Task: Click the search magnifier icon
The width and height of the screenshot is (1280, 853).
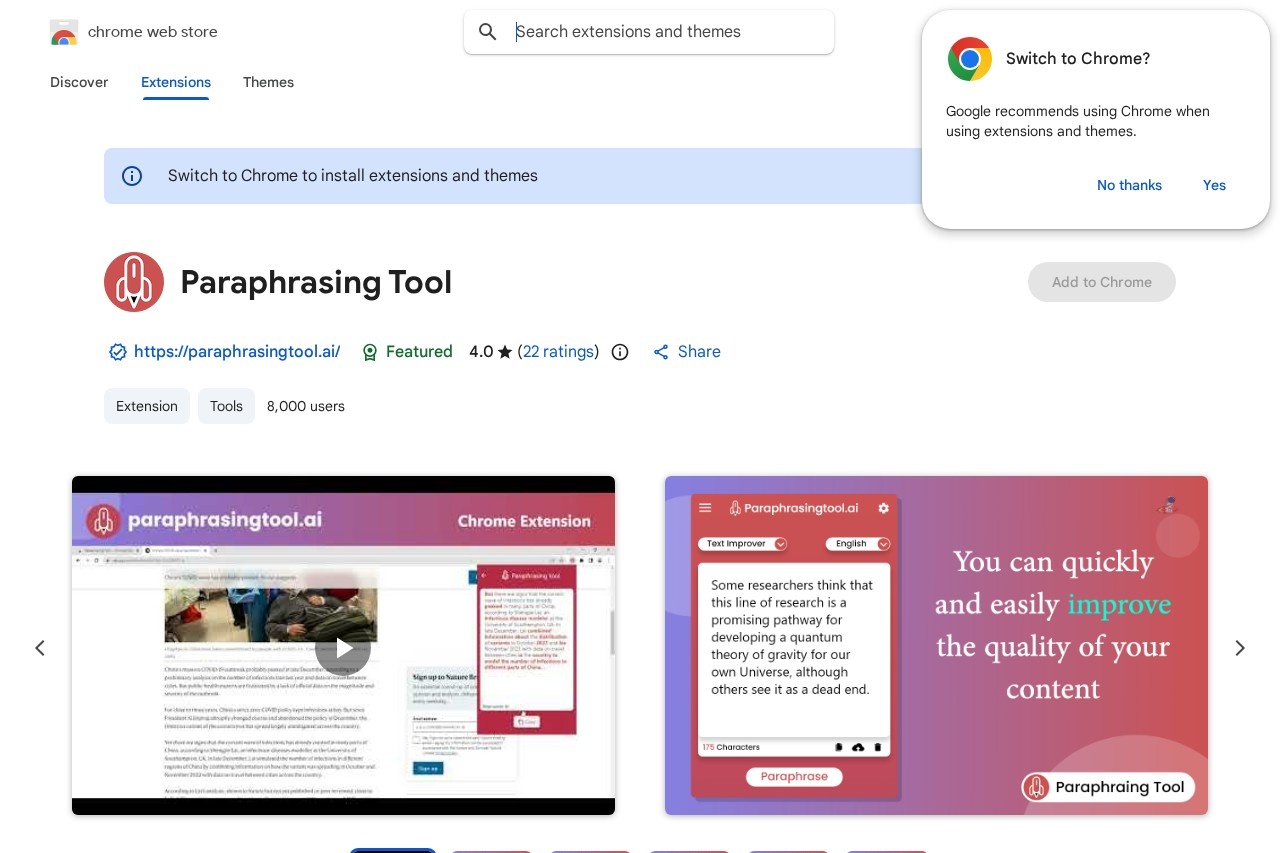Action: pyautogui.click(x=488, y=31)
